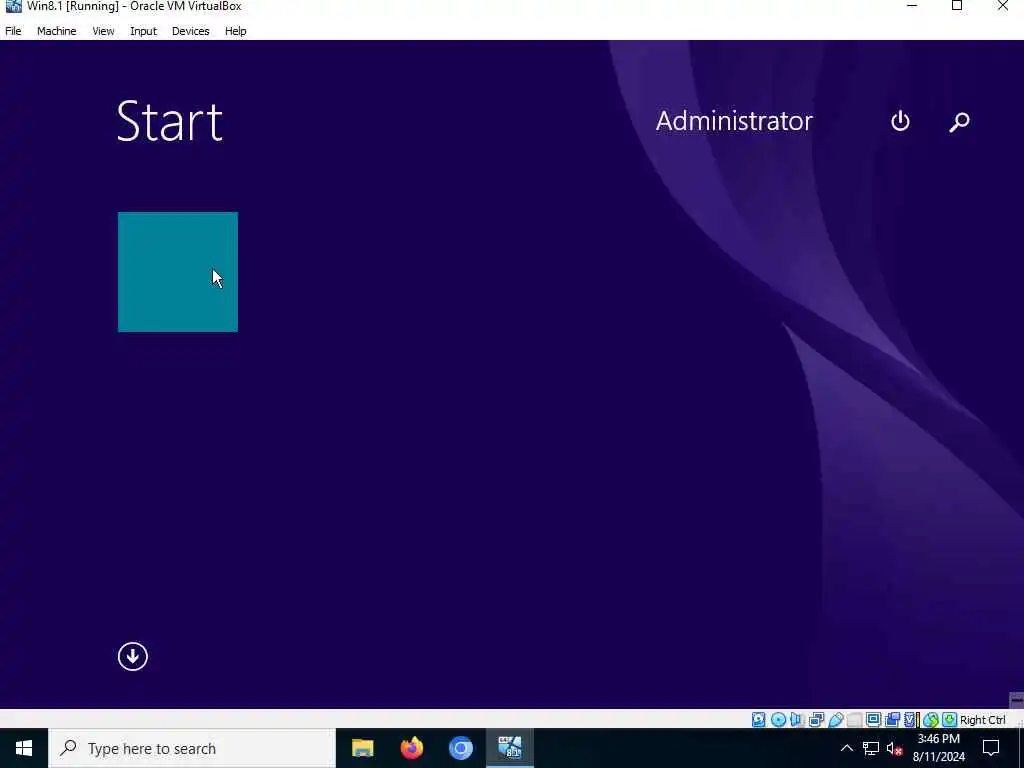Click the hard disk activity indicator

(758, 720)
